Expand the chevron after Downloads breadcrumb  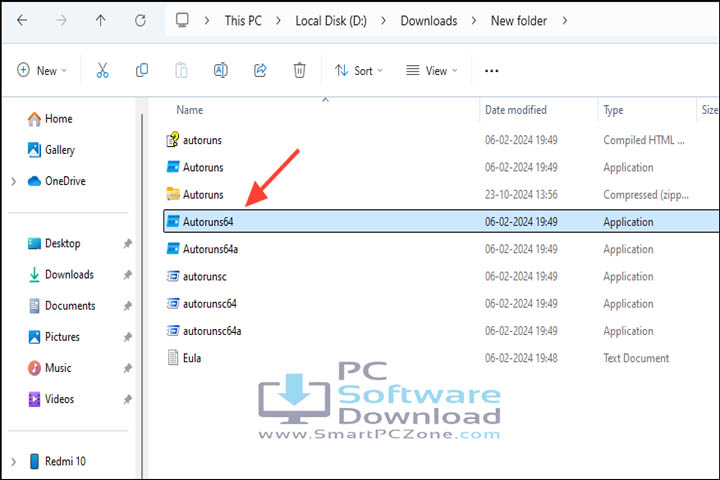point(474,21)
